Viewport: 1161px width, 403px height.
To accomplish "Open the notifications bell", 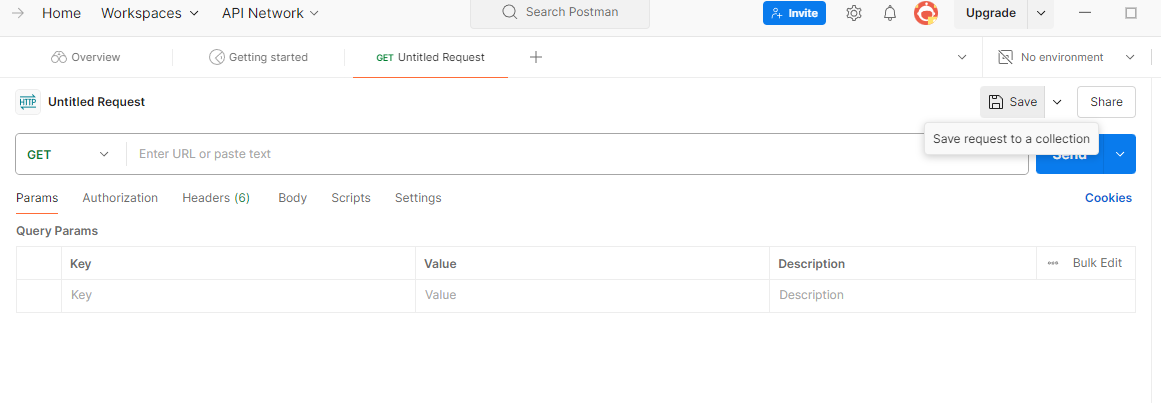I will coord(890,13).
